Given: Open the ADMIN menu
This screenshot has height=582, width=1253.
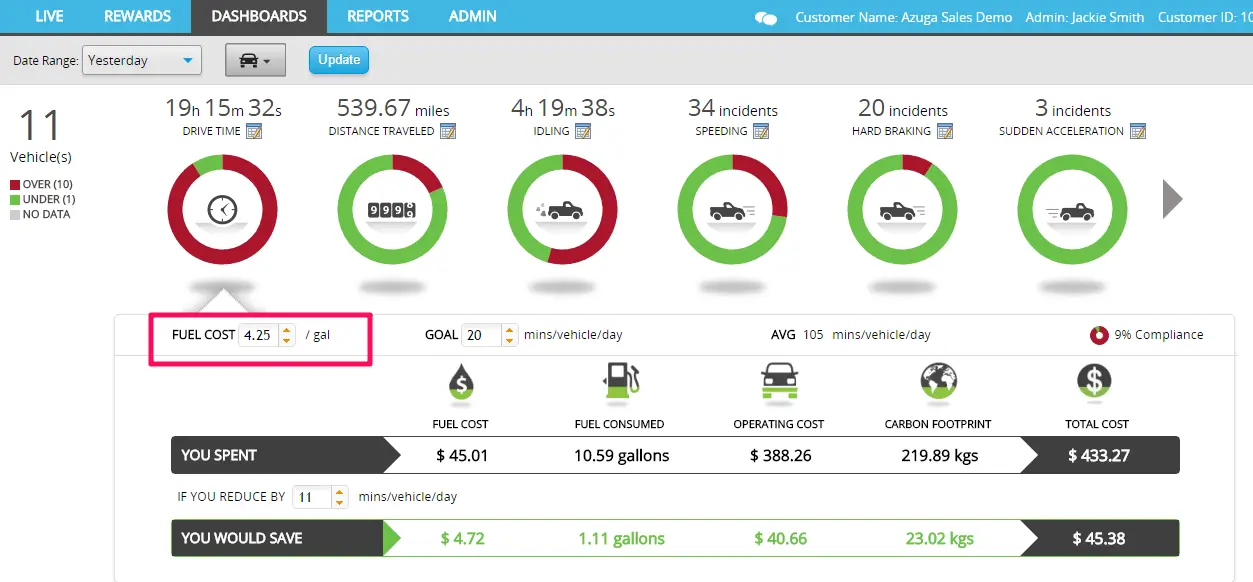Looking at the screenshot, I should 471,16.
